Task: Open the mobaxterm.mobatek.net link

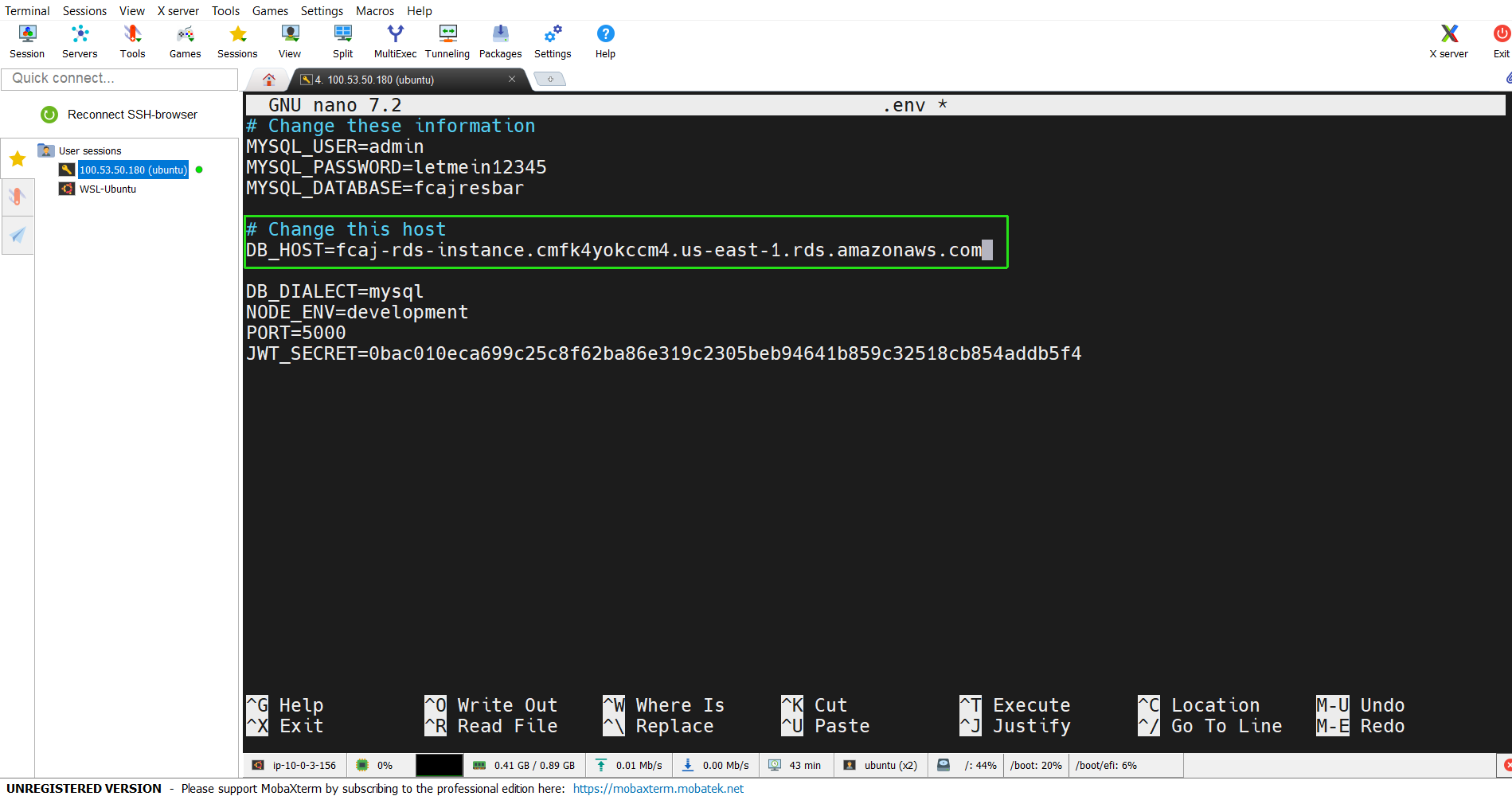Action: click(658, 788)
